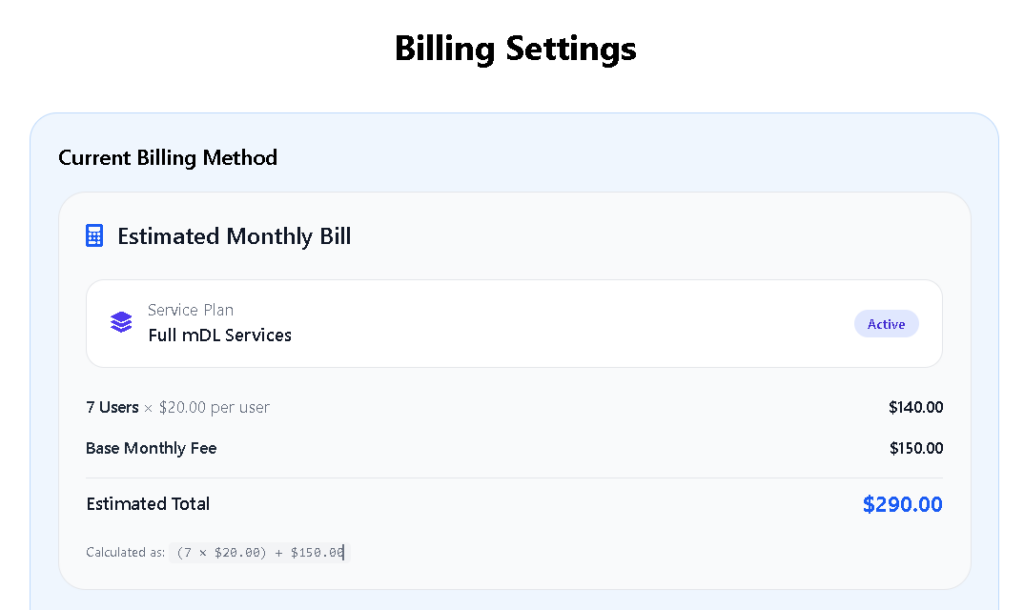Image resolution: width=1024 pixels, height=610 pixels.
Task: Click the calculation formula code box
Action: 260,553
